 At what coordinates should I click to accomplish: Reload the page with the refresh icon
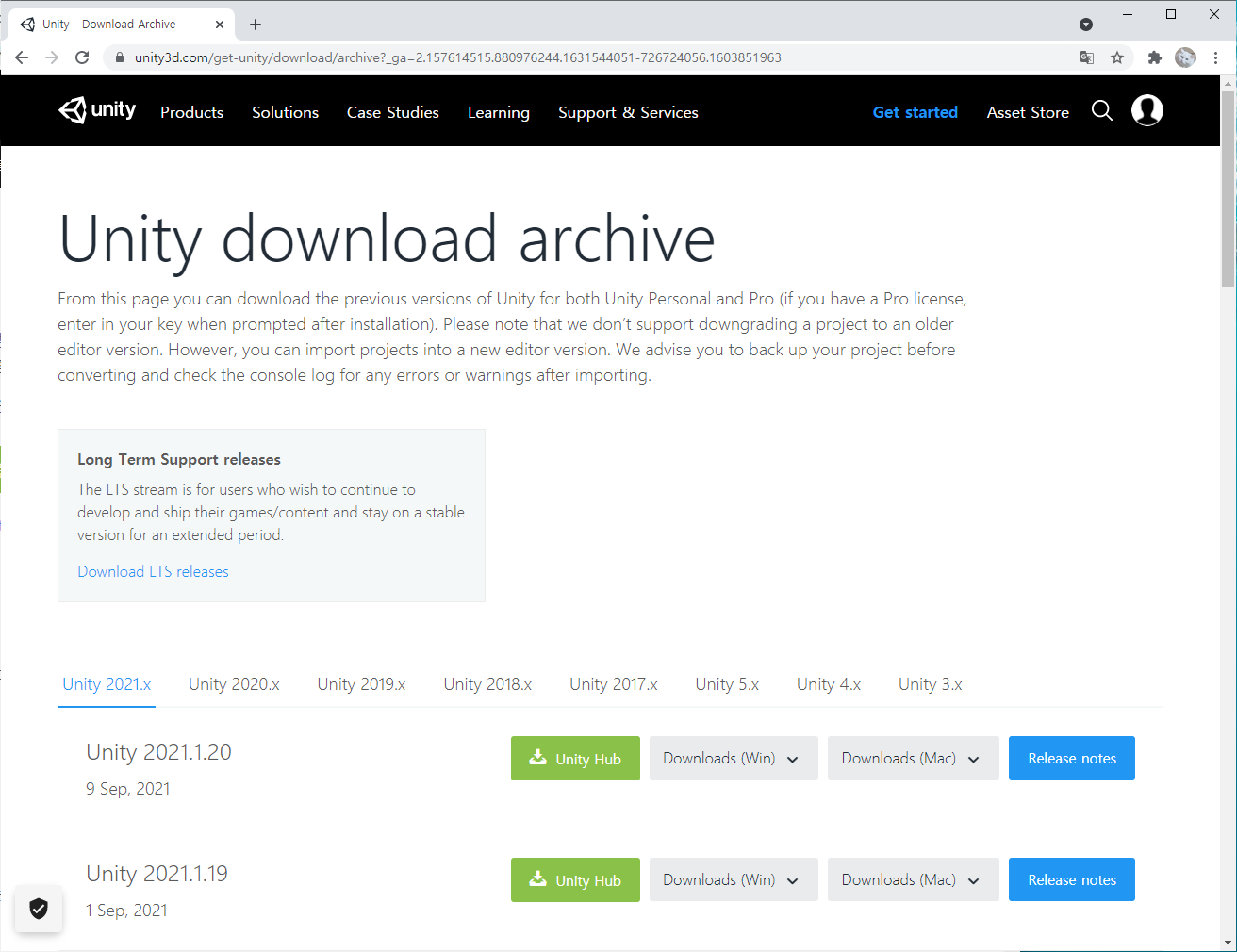pos(82,57)
